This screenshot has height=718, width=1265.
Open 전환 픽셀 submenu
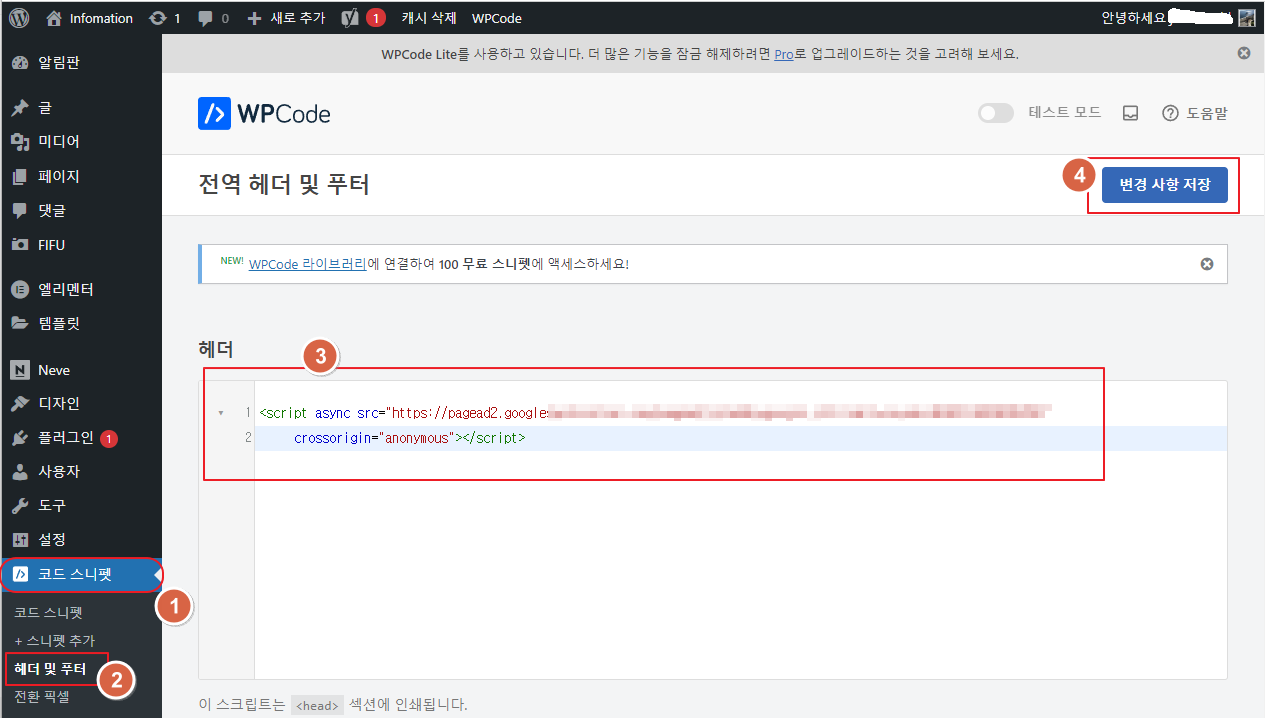tap(41, 696)
